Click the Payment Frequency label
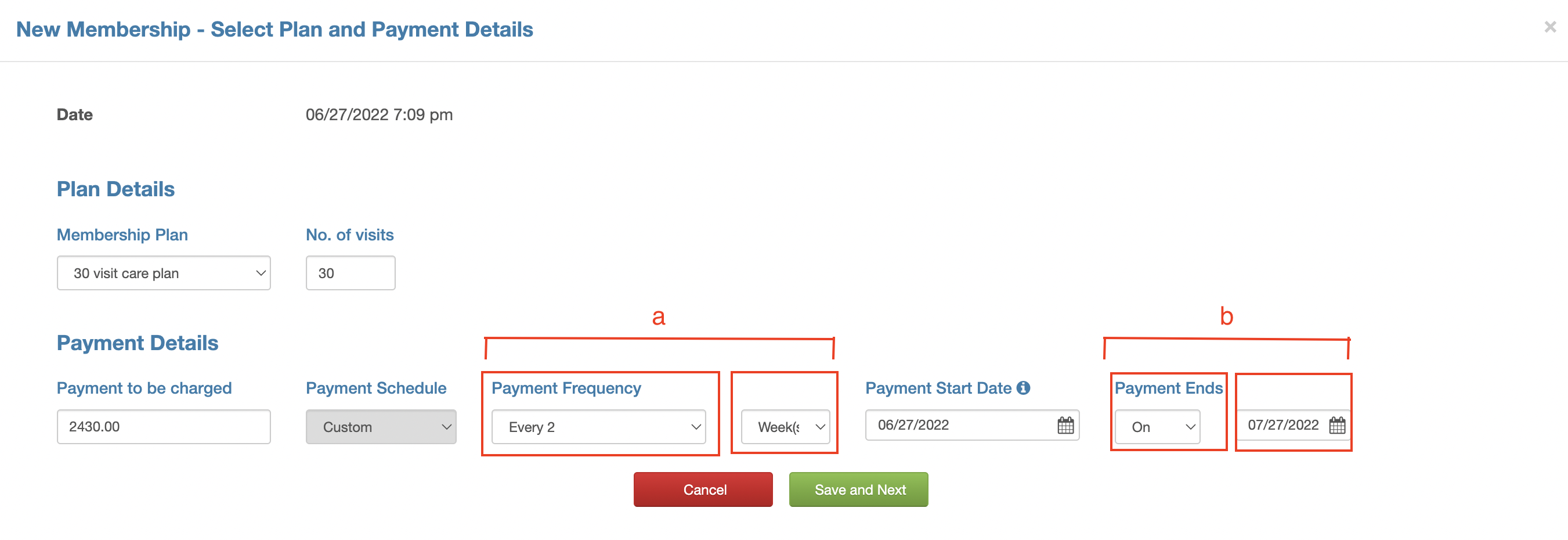 point(566,388)
